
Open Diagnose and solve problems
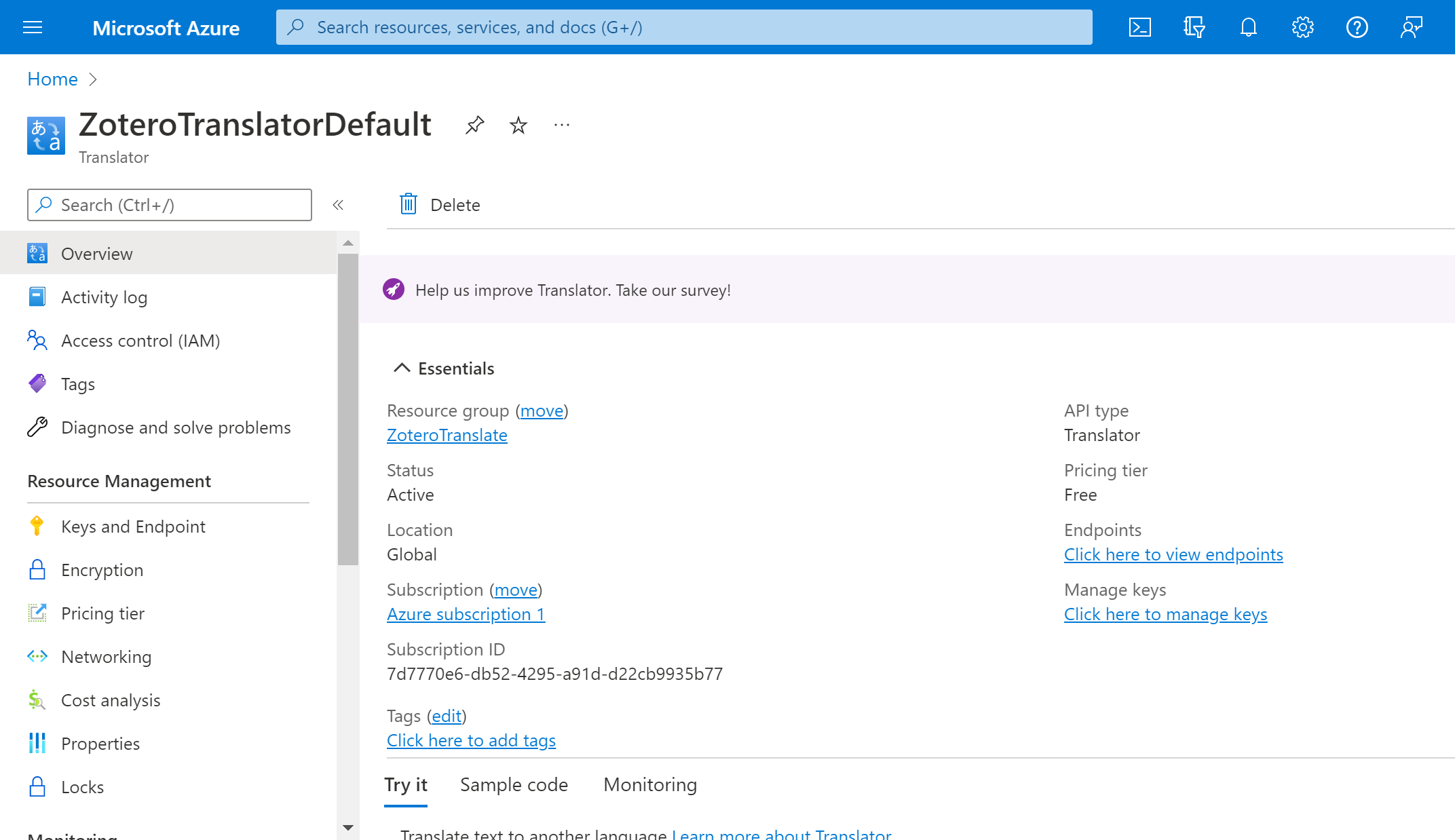[176, 427]
